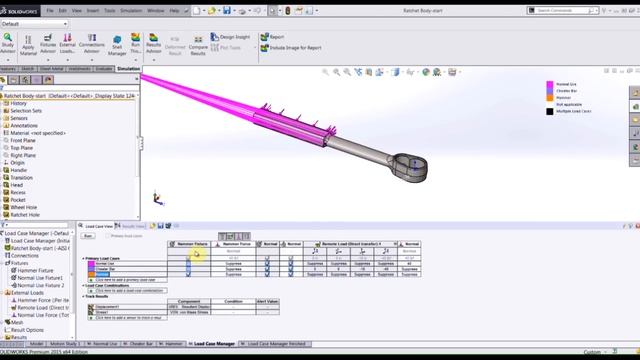Click here to add a load case combination
The height and width of the screenshot is (360, 640).
(128, 291)
